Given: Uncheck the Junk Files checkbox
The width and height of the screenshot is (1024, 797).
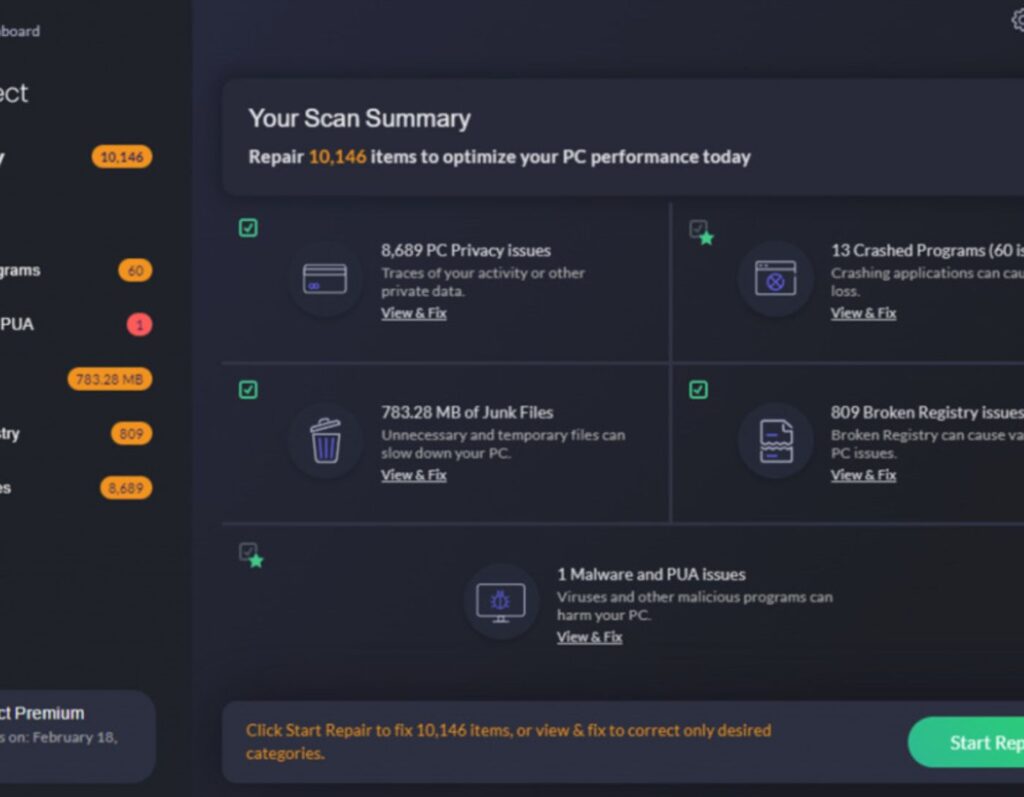Looking at the screenshot, I should click(248, 390).
